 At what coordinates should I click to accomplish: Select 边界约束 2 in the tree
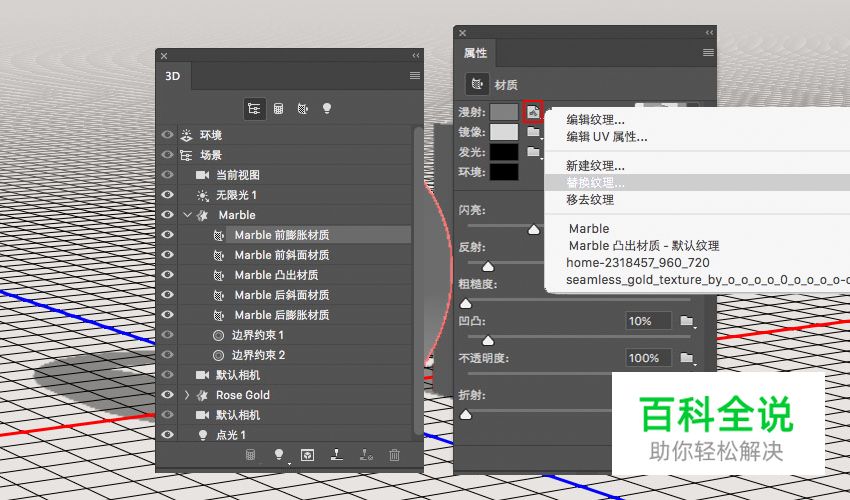point(258,355)
